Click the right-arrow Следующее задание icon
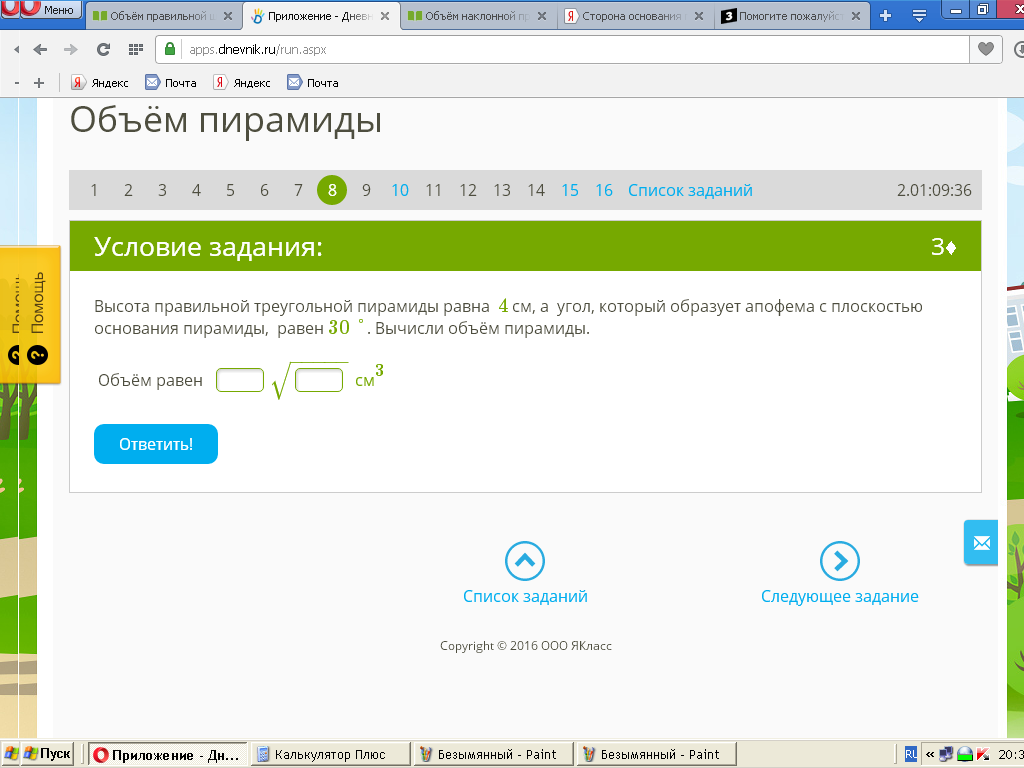The image size is (1024, 768). coord(839,561)
